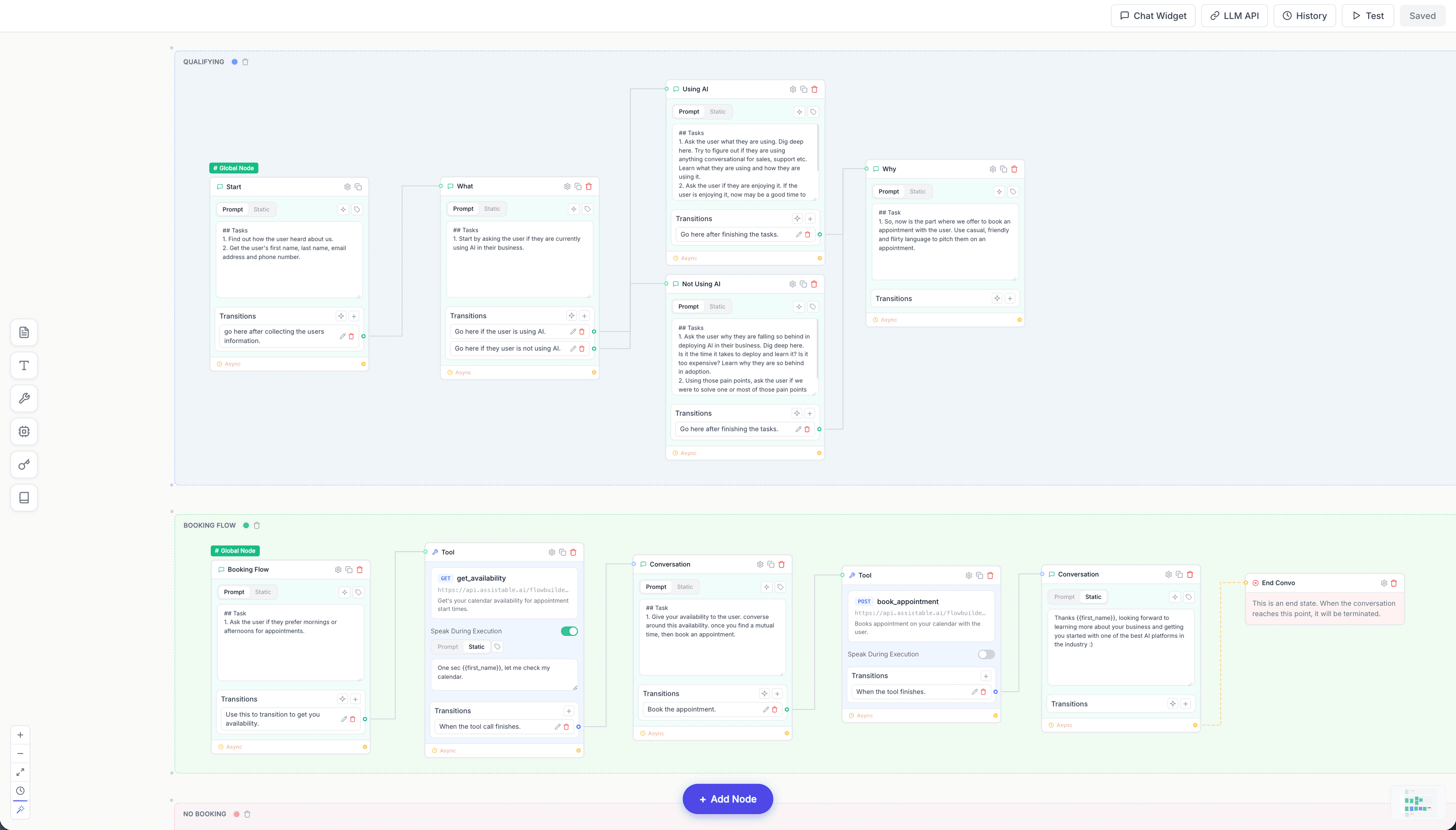Click the Test button in the top bar
The image size is (1456, 830).
(x=1367, y=16)
